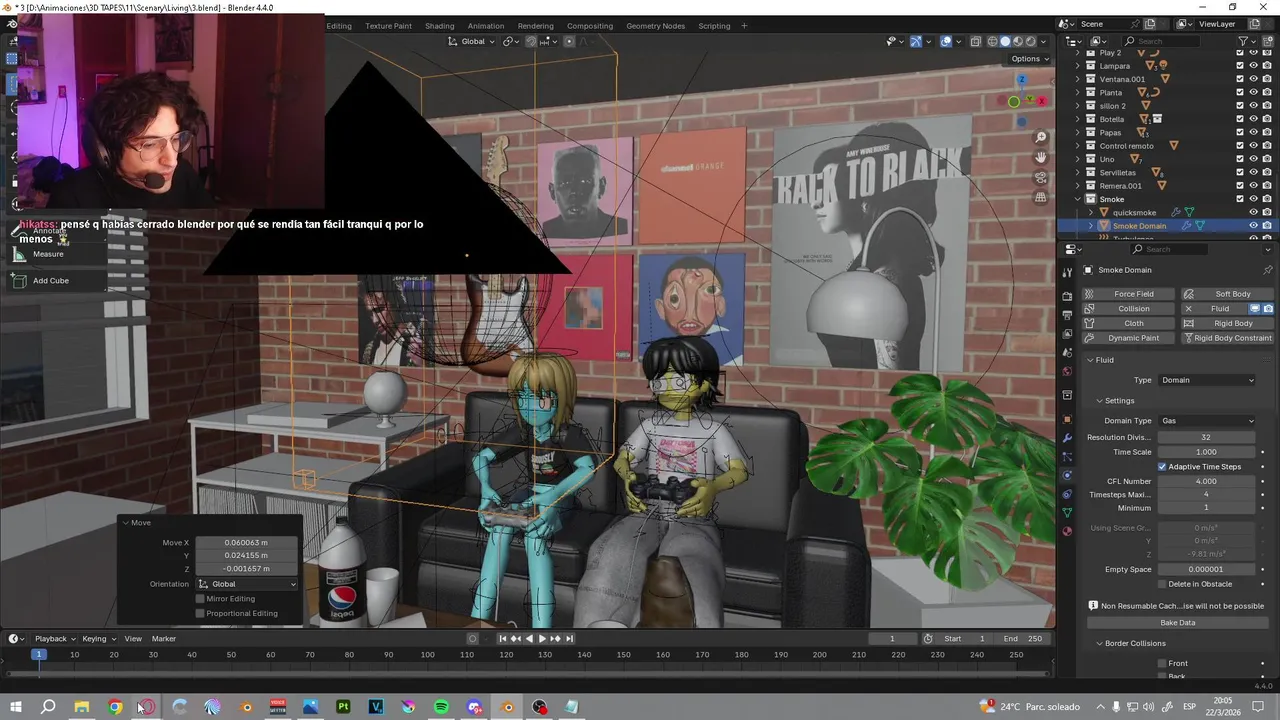Image resolution: width=1280 pixels, height=720 pixels.
Task: Uncheck Planta collection exclude checkbox
Action: pyautogui.click(x=1240, y=93)
